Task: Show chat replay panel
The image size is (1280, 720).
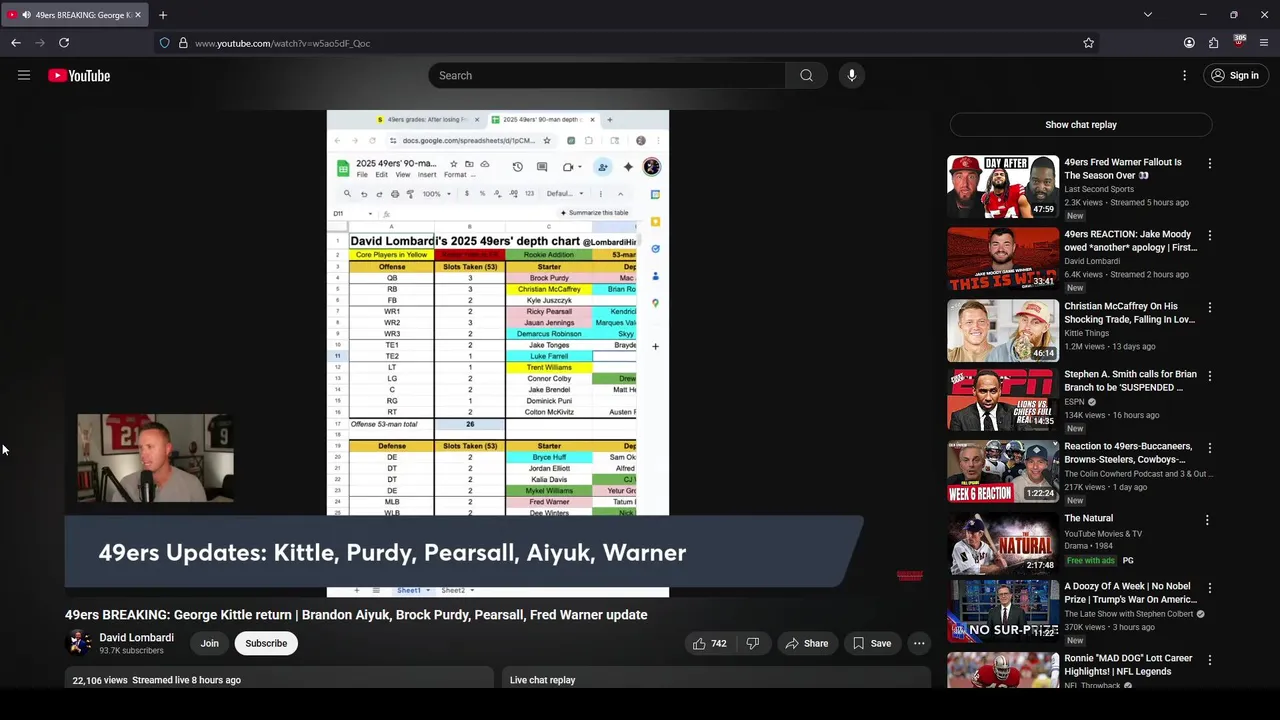Action: [1080, 125]
